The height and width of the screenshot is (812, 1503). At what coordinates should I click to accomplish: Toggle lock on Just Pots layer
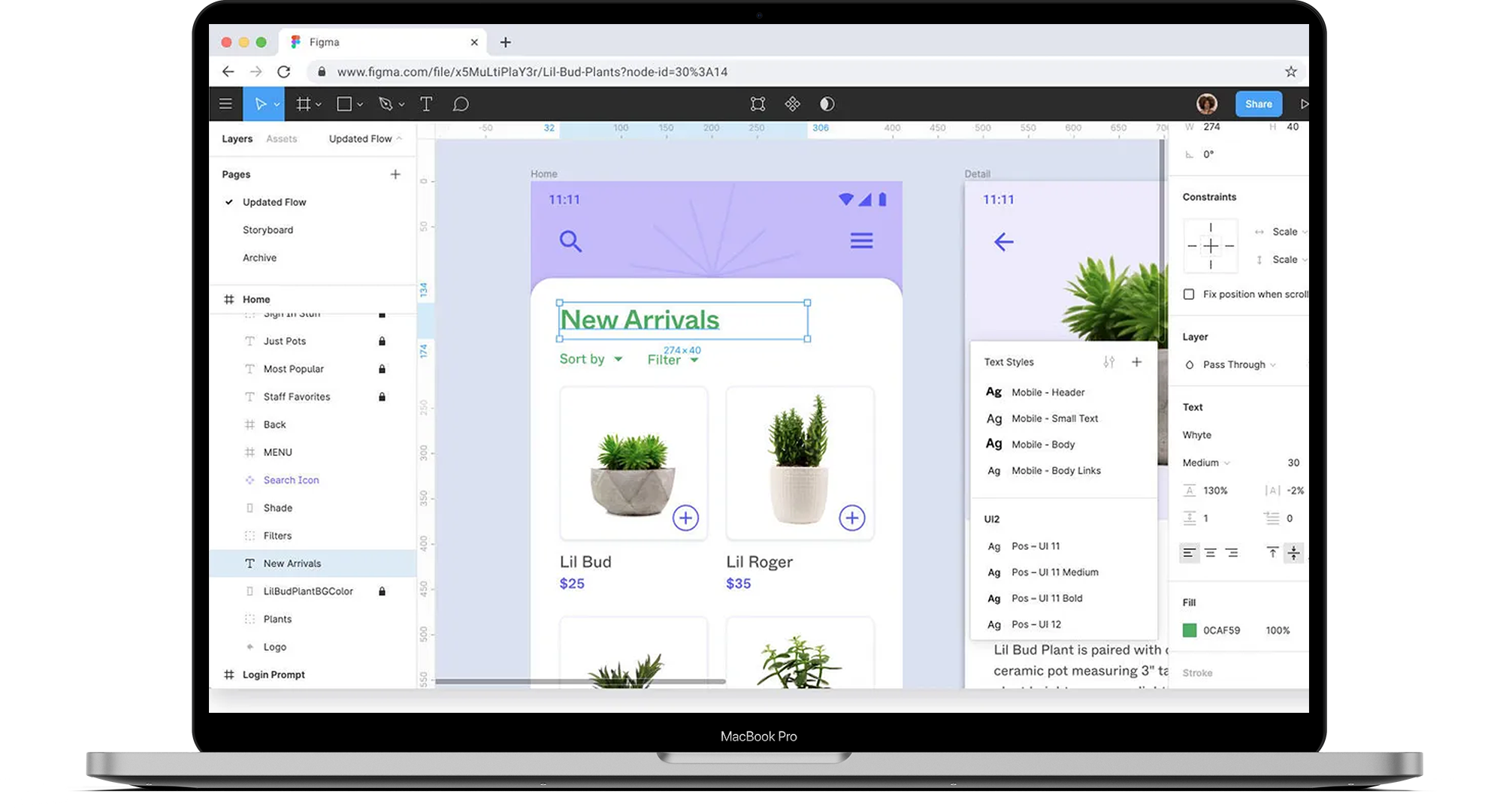[x=382, y=341]
